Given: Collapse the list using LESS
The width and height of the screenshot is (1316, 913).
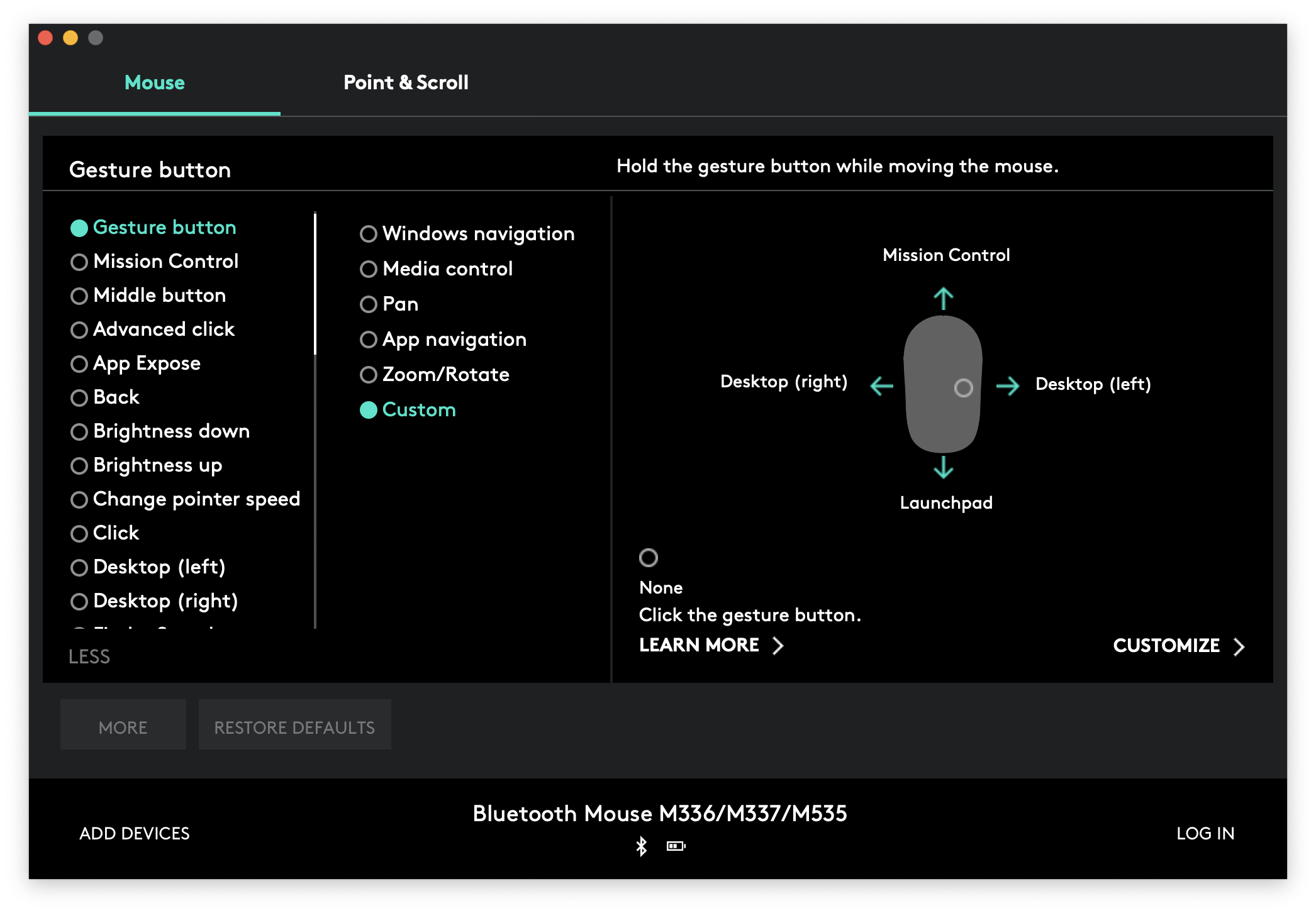Looking at the screenshot, I should click(89, 656).
